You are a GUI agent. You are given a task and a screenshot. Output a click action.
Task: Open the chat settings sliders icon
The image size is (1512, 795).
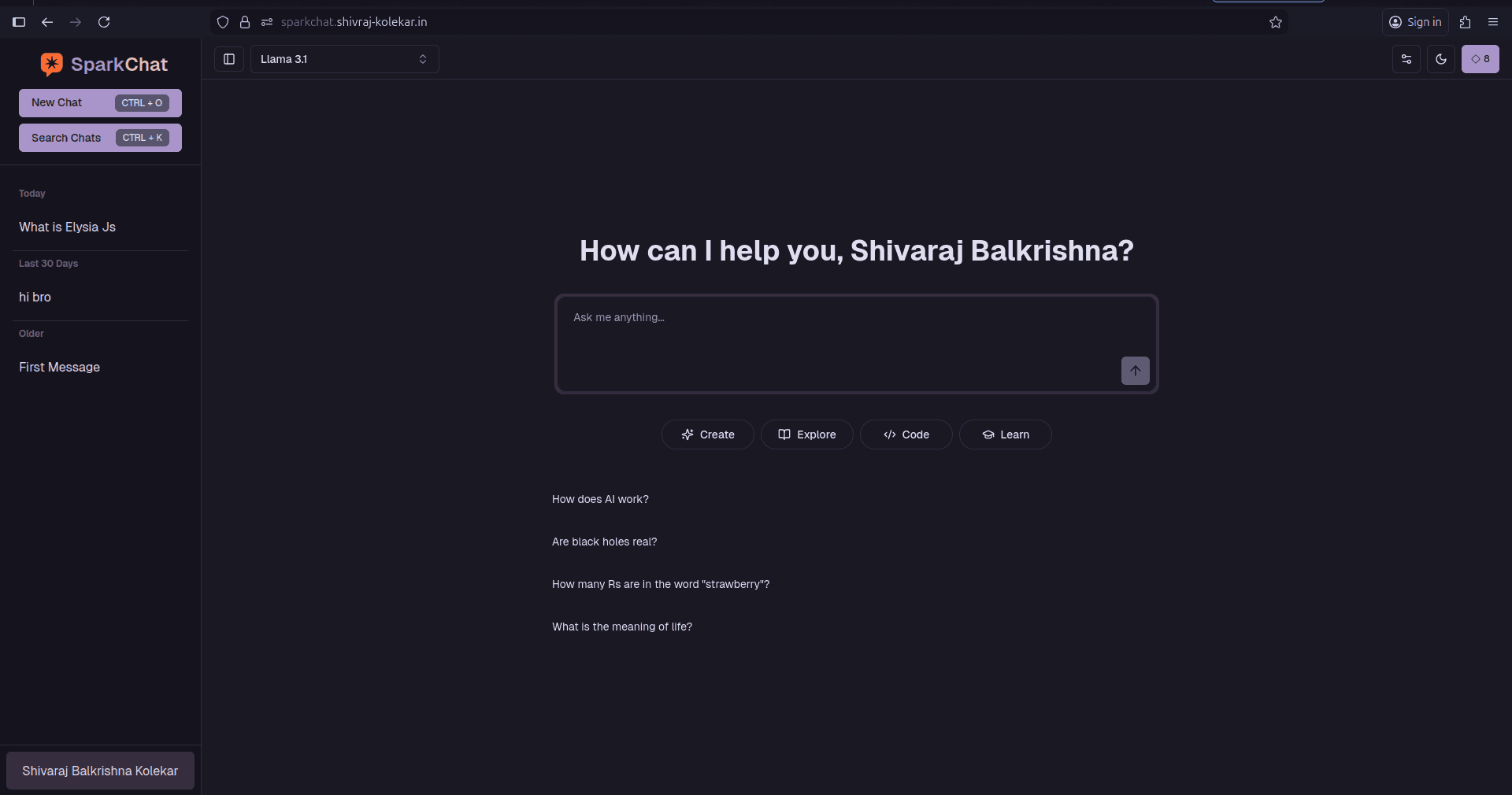1406,59
